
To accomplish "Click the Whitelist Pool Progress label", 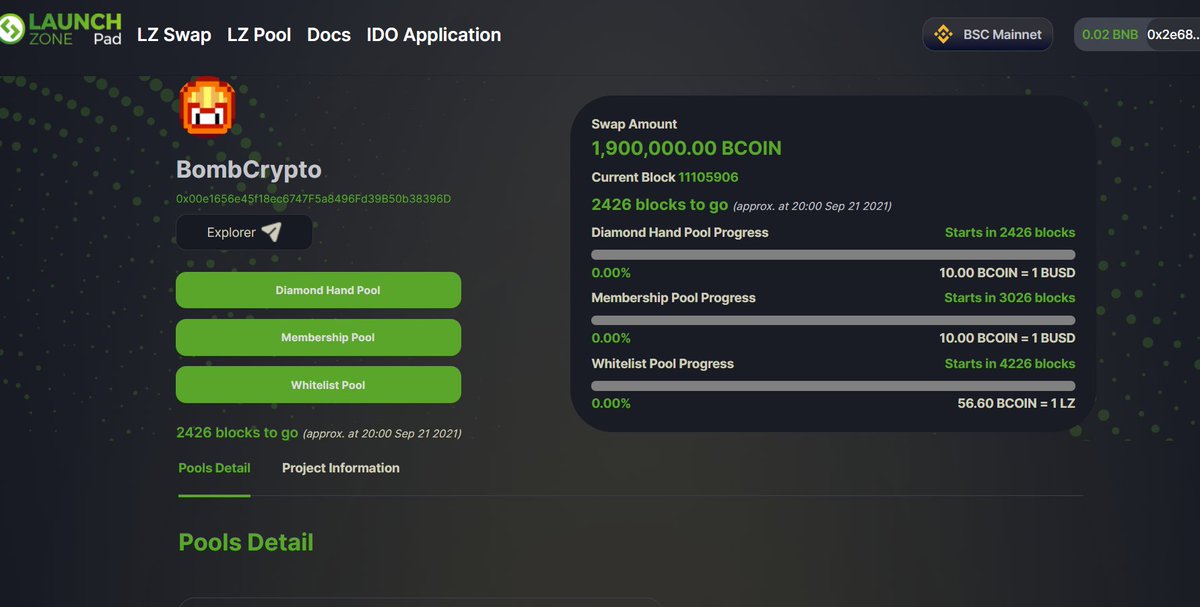I will click(663, 364).
